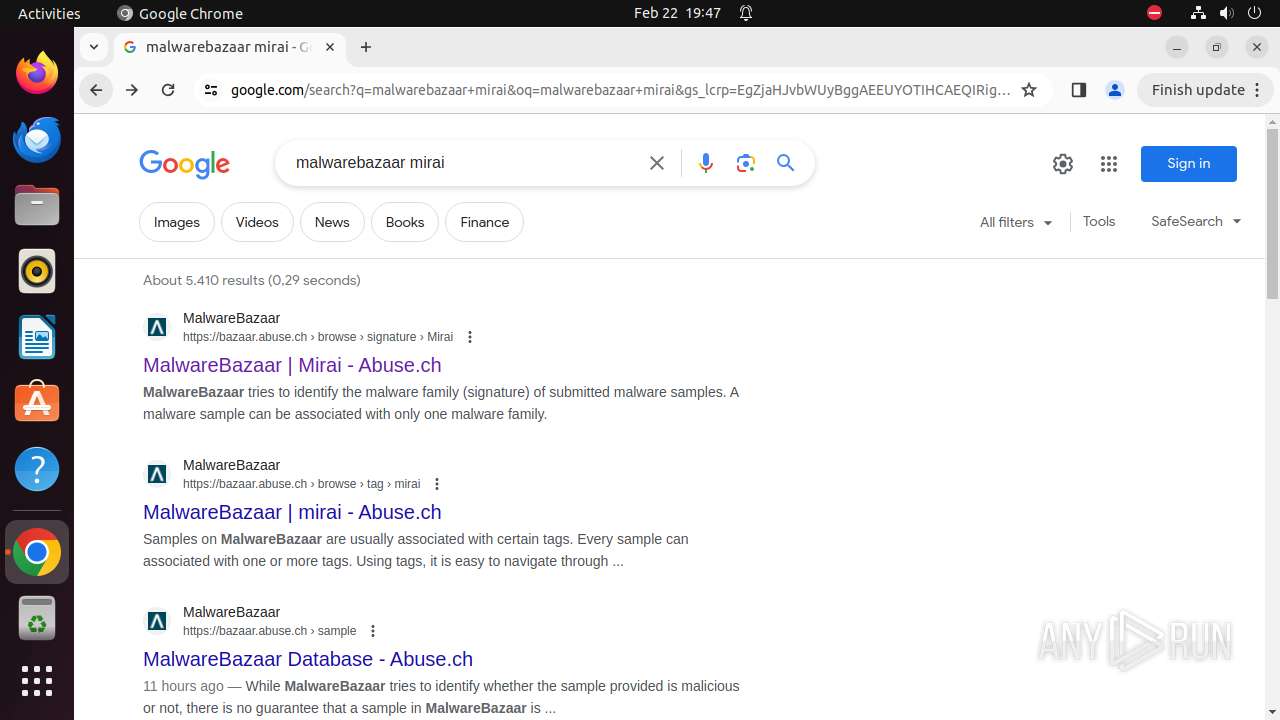Show the applications grid

tap(37, 681)
